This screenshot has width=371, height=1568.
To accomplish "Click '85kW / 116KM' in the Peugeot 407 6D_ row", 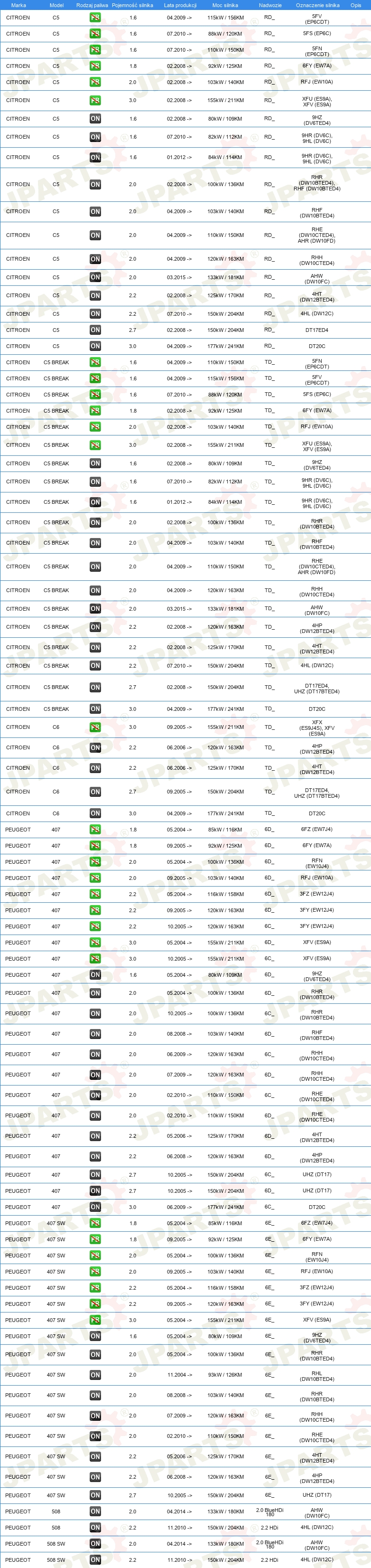I will click(x=226, y=830).
